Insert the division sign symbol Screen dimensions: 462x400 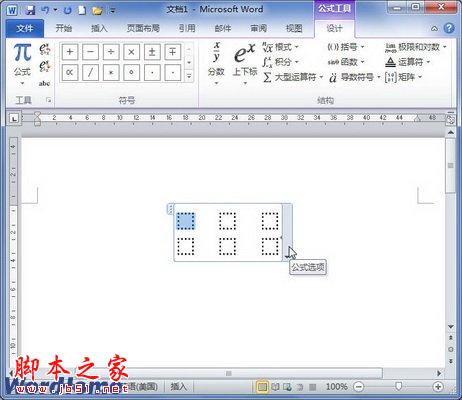[x=111, y=52]
